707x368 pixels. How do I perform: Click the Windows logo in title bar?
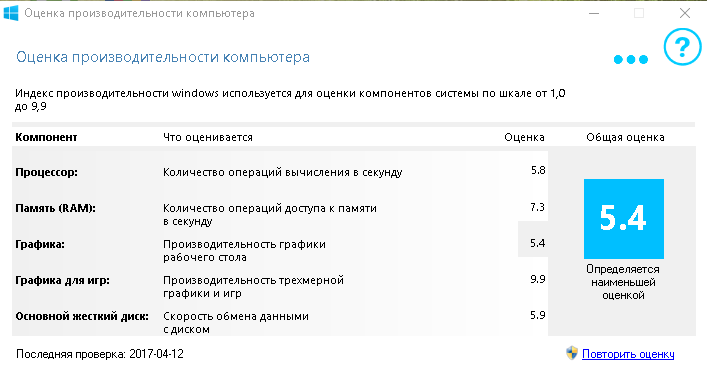(x=11, y=13)
